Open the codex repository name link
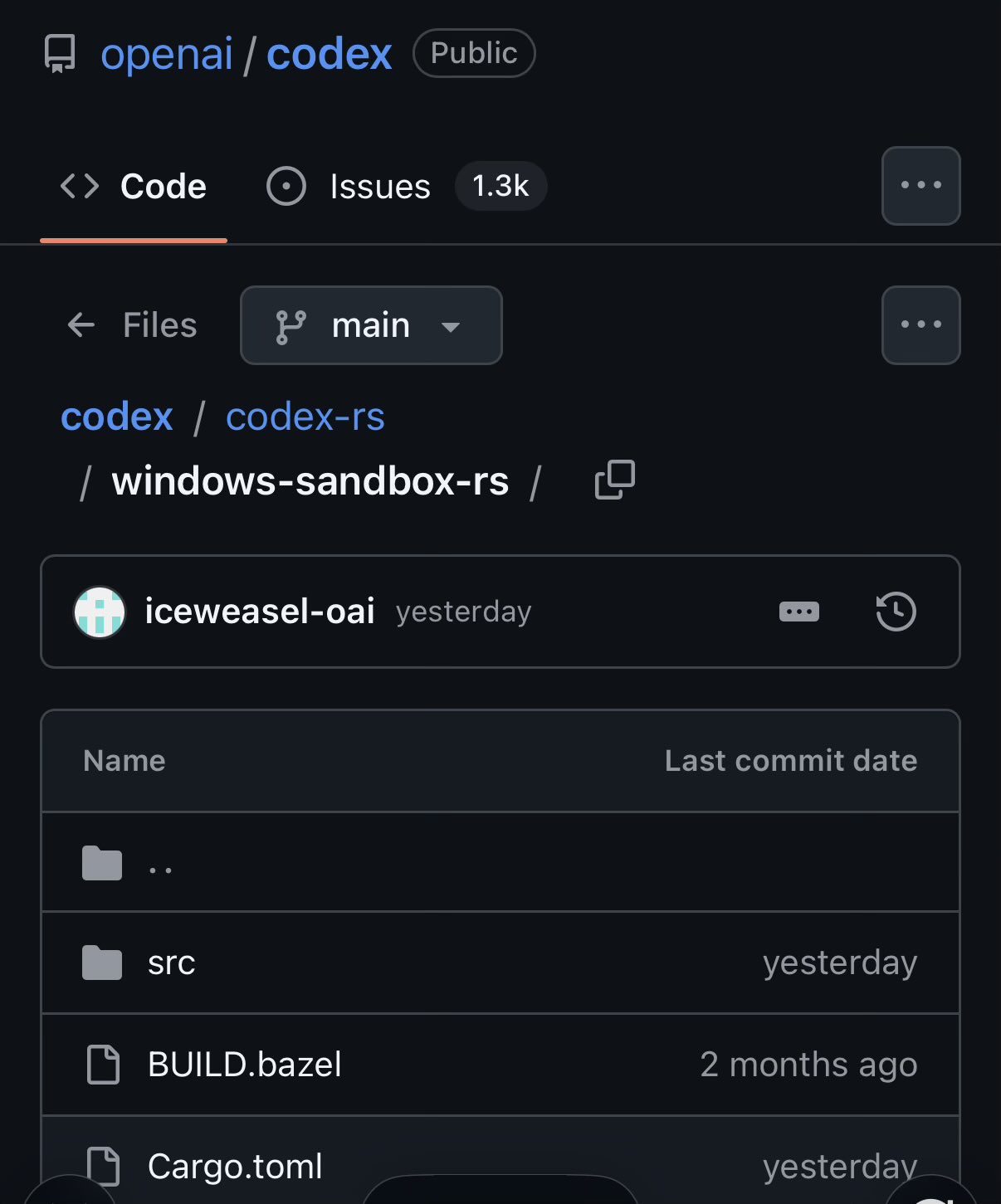Image resolution: width=1001 pixels, height=1204 pixels. [x=330, y=55]
